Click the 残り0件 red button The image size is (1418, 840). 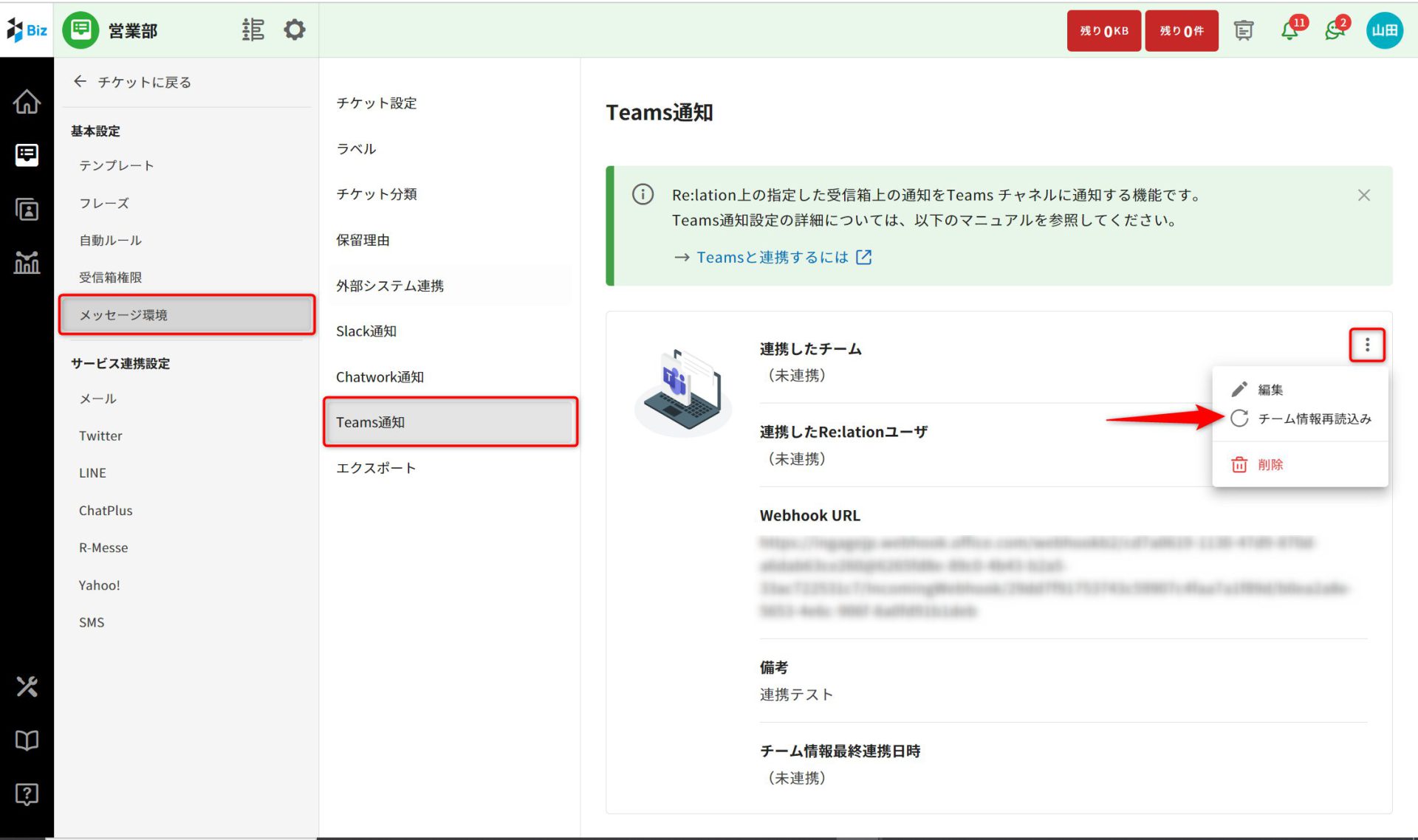point(1182,30)
